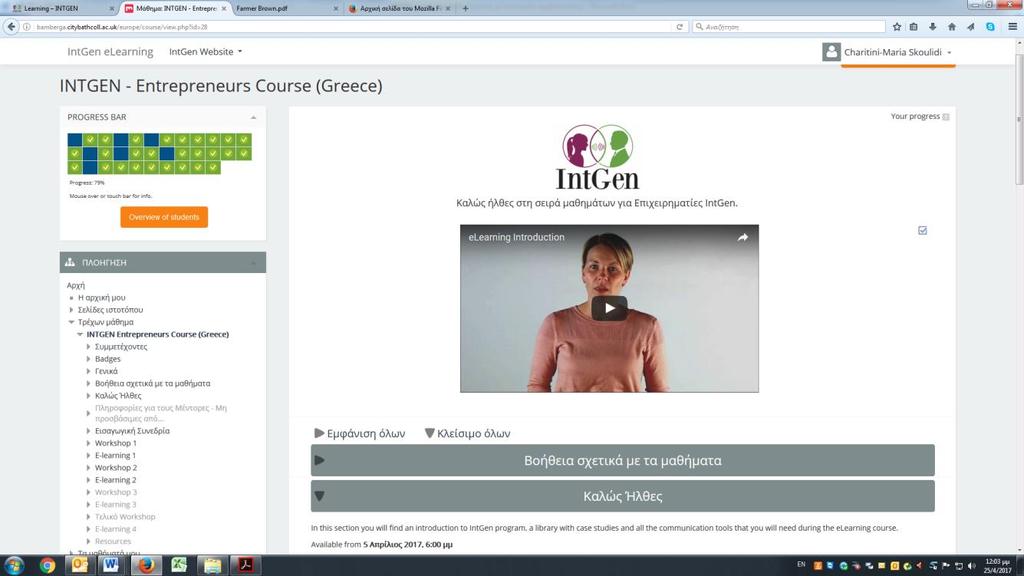The height and width of the screenshot is (576, 1024).
Task: Expand the Workshop 1 tree item arrow
Action: click(x=88, y=443)
